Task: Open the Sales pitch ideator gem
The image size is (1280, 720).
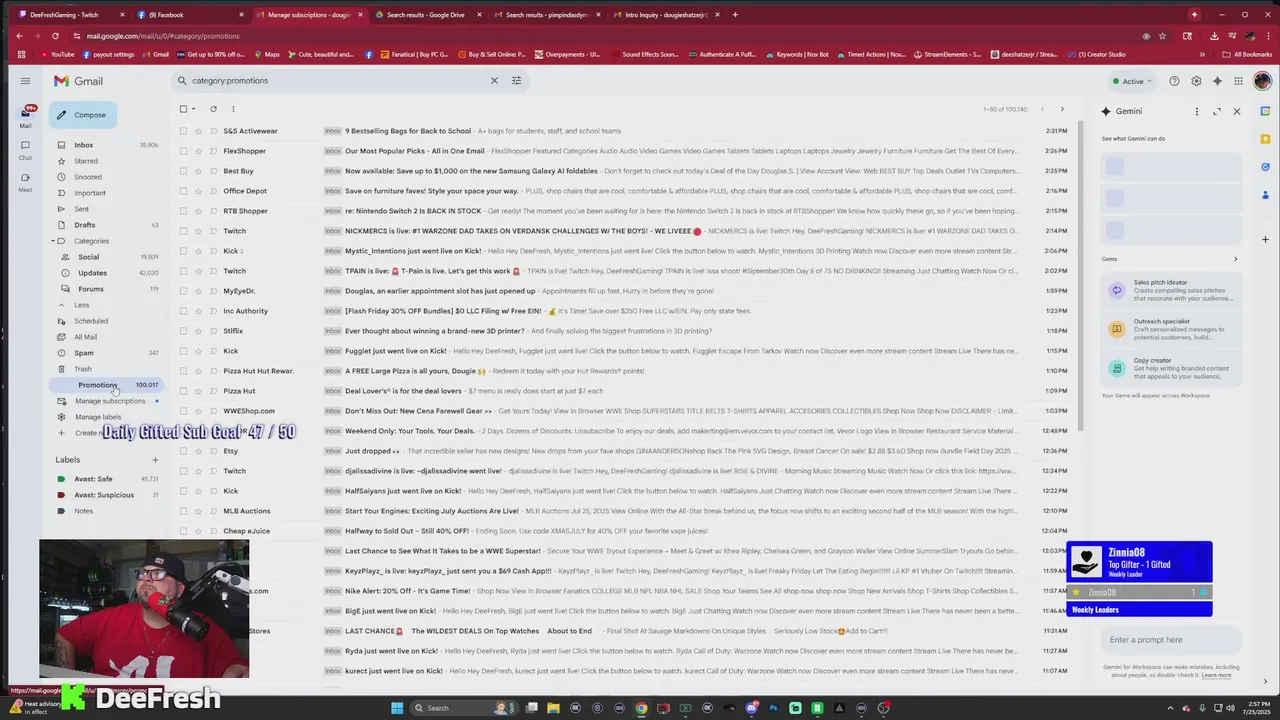Action: click(x=1170, y=290)
